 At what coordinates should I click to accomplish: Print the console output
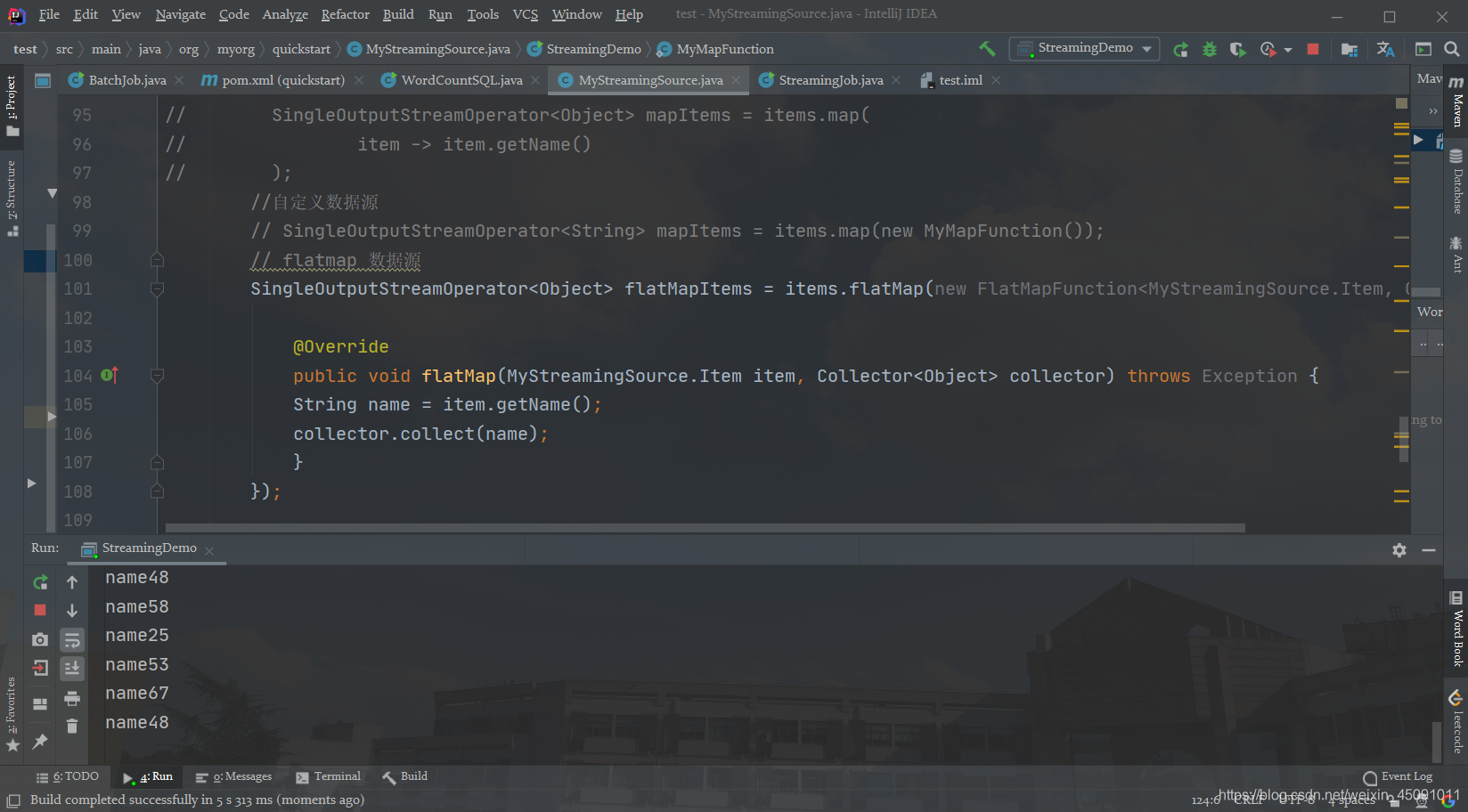pos(72,698)
